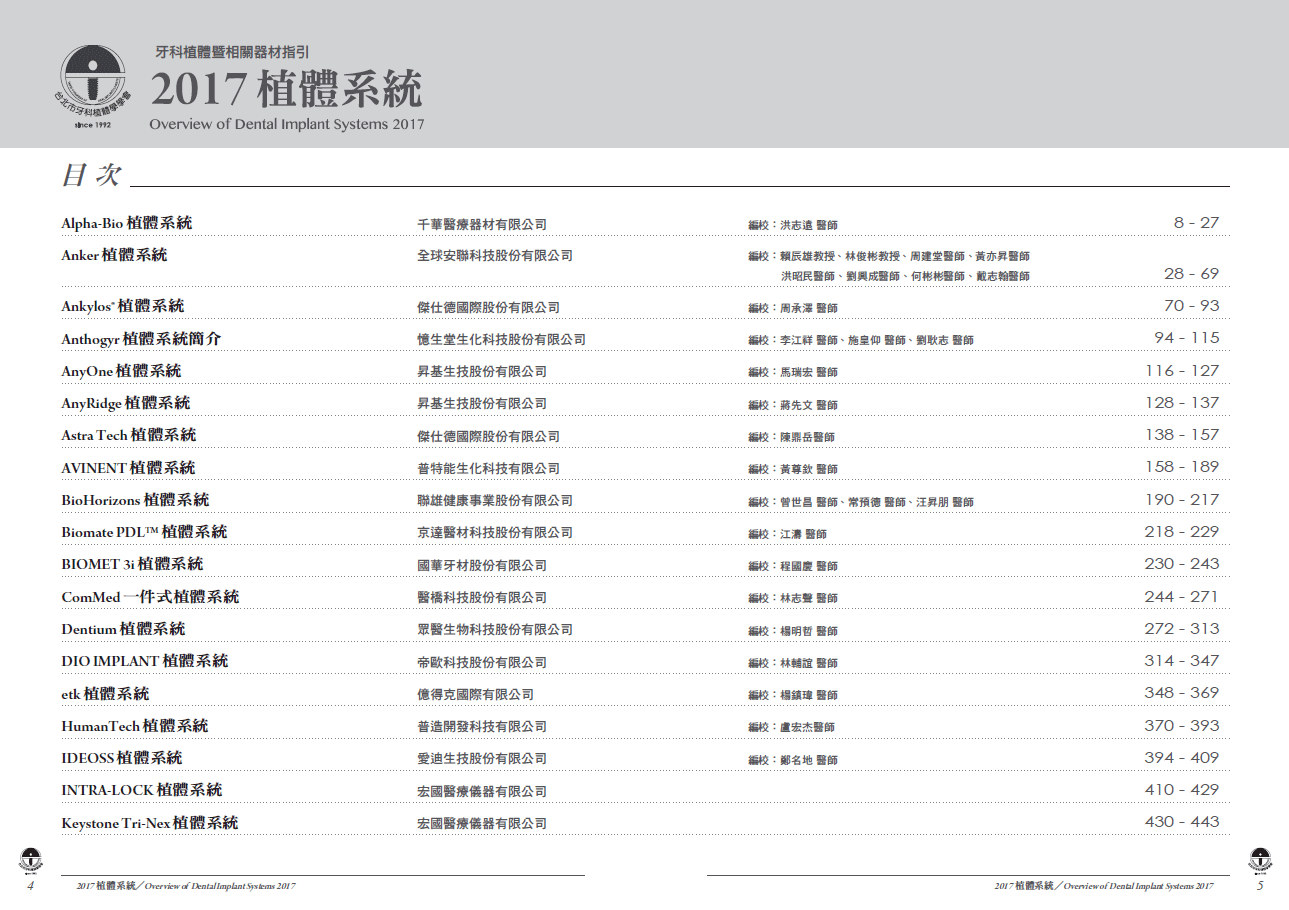Click company '億得克國際有限公司'

coord(476,695)
